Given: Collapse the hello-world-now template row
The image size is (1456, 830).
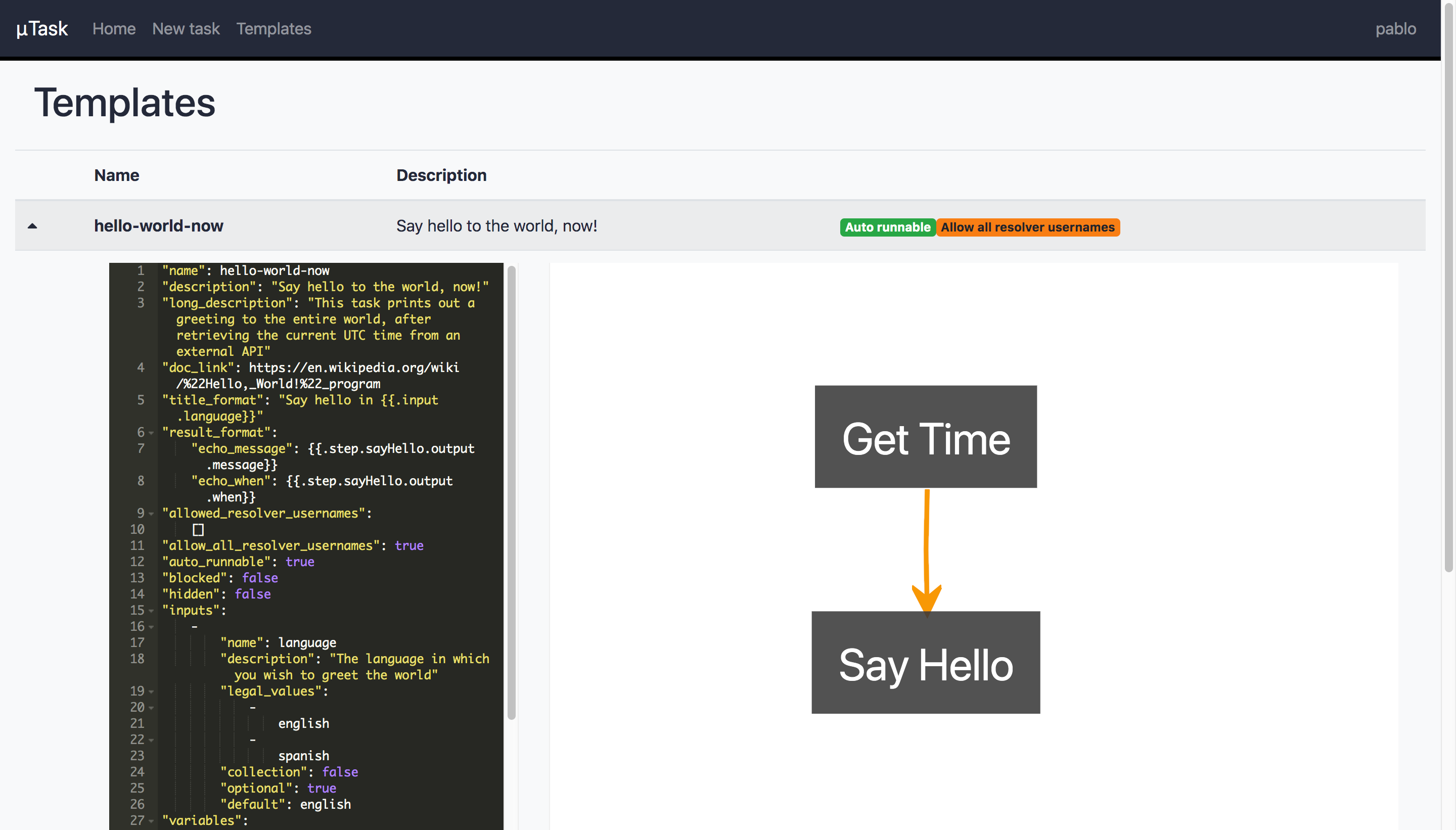Looking at the screenshot, I should pos(32,226).
